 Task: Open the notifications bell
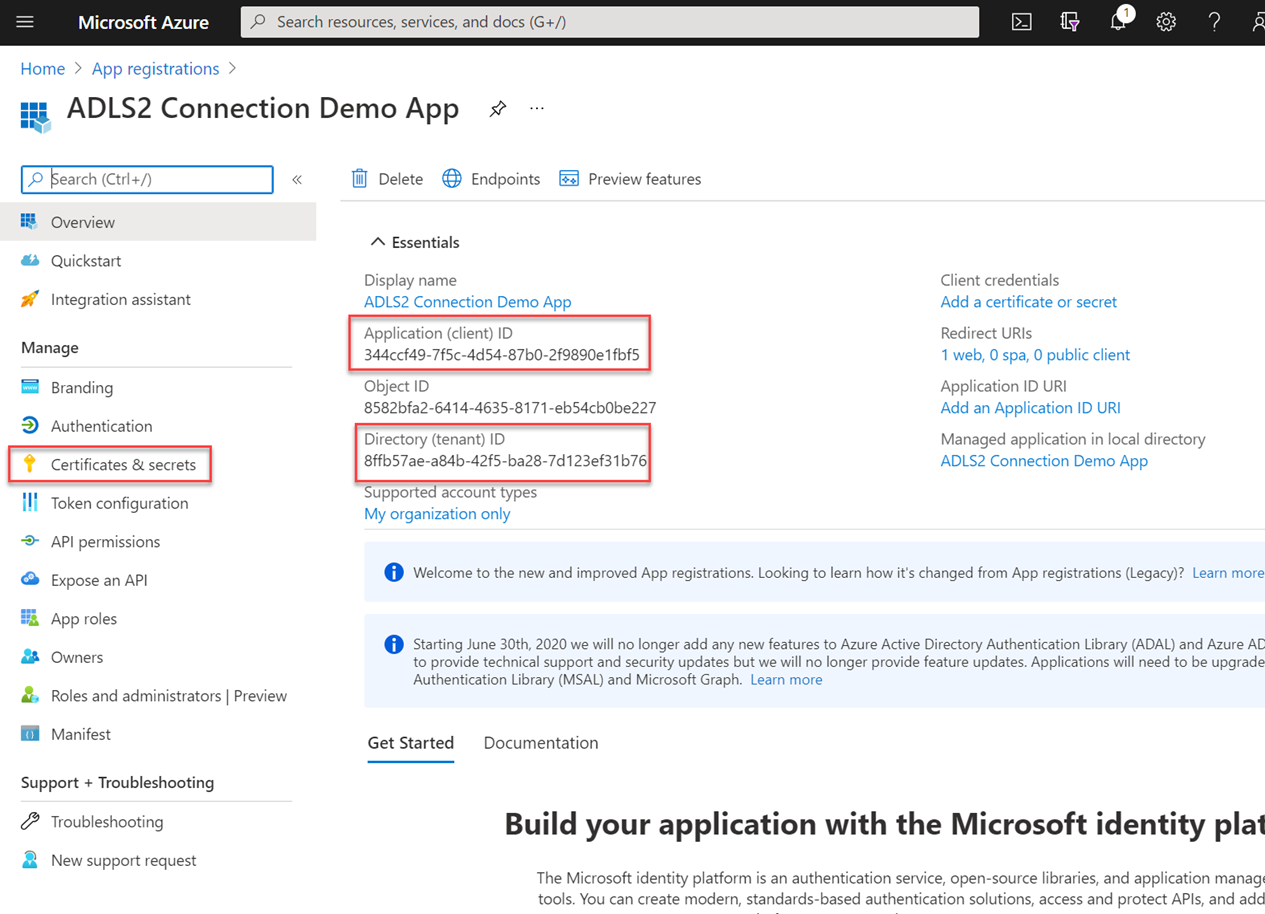coord(1119,20)
